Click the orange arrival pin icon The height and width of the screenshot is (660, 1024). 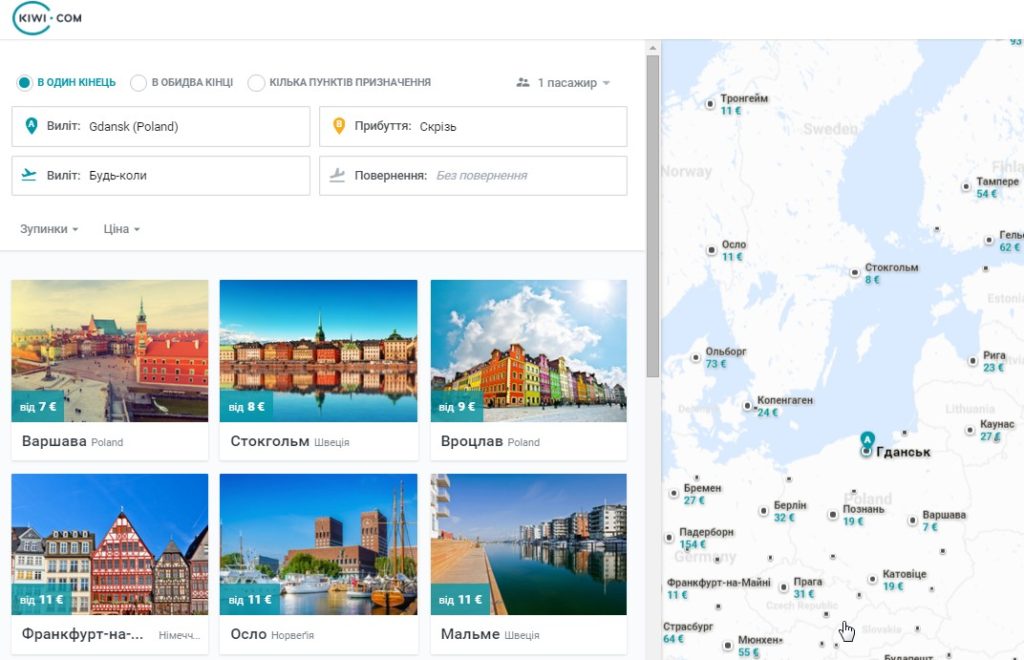click(x=338, y=126)
